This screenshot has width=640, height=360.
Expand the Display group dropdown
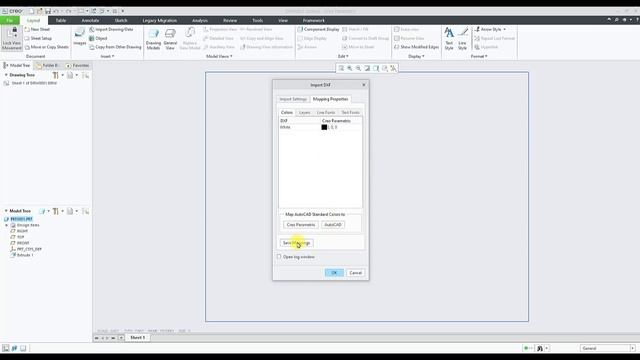(416, 56)
